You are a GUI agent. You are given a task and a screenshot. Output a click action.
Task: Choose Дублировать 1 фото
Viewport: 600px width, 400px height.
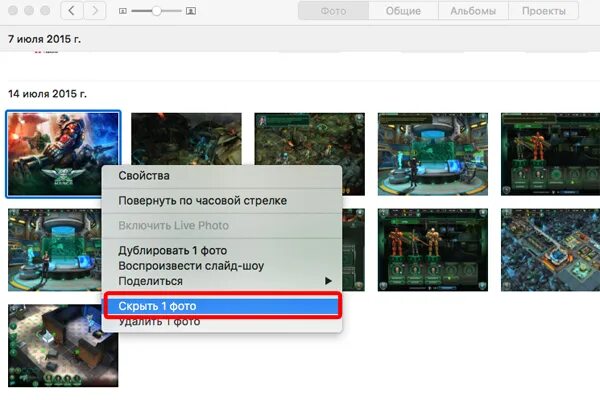pos(222,250)
